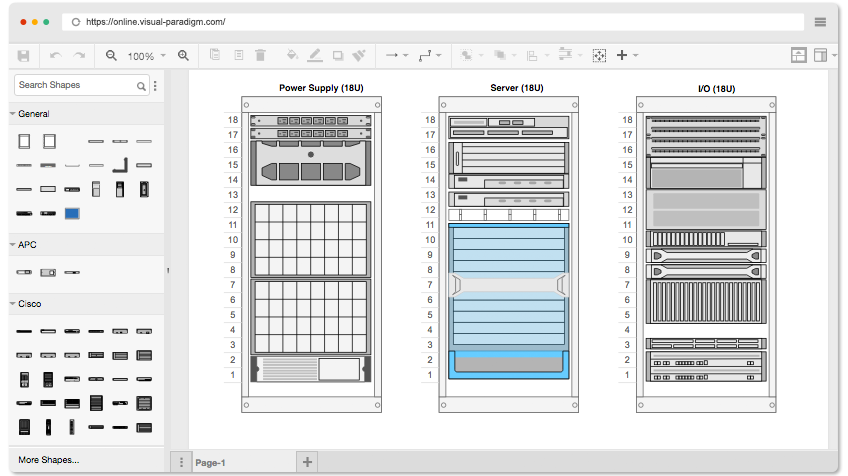Zoom out of the canvas
Image resolution: width=848 pixels, height=476 pixels.
coord(111,56)
